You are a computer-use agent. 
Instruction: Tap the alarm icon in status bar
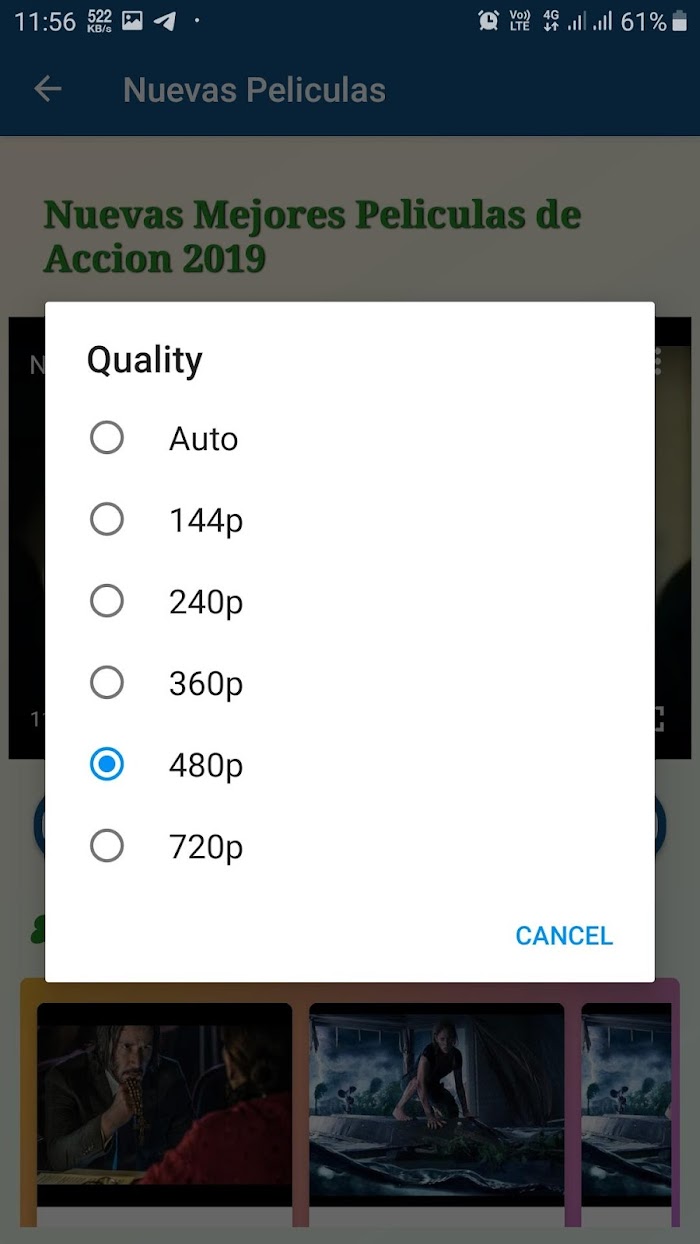point(488,20)
